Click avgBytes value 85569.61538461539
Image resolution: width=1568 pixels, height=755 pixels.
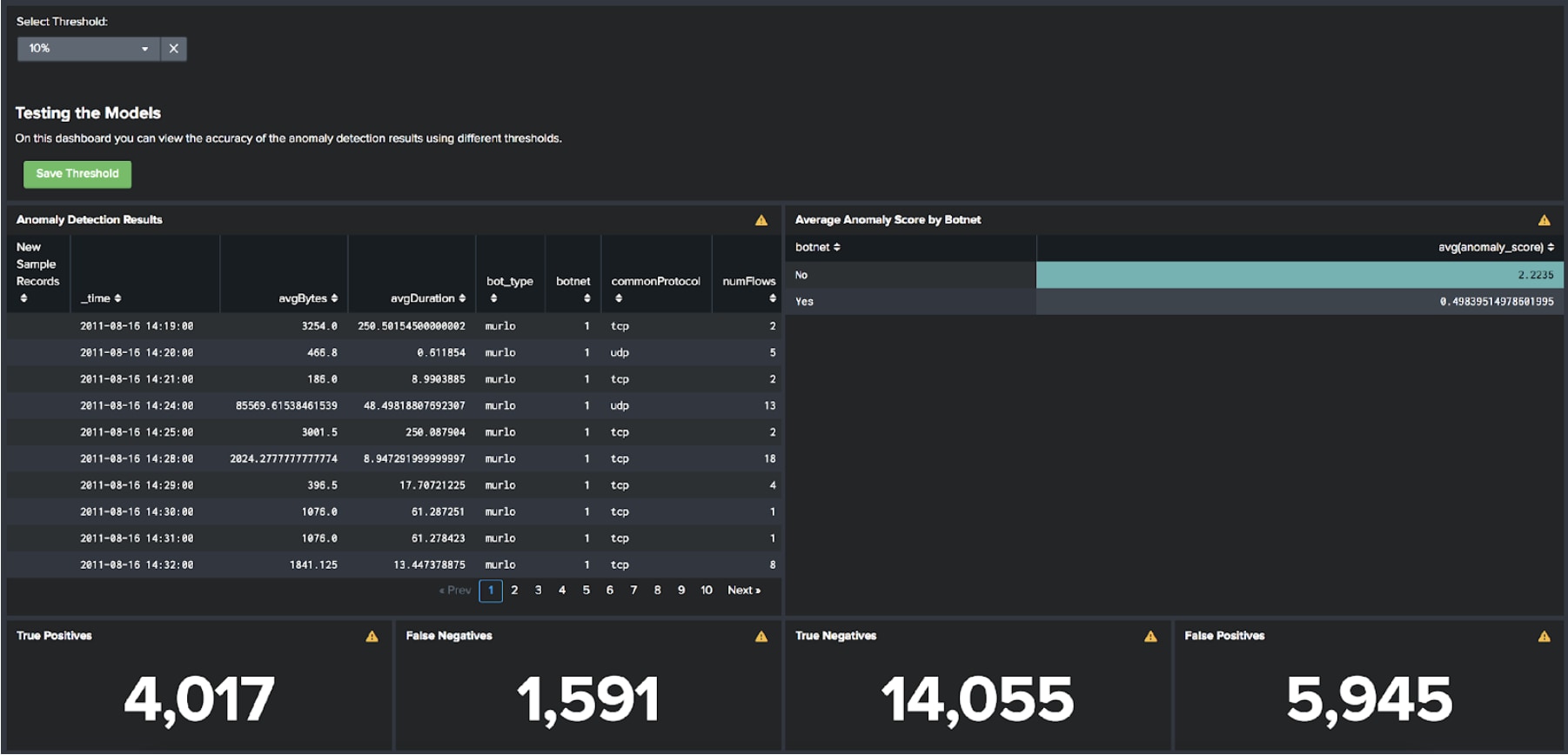tap(286, 406)
